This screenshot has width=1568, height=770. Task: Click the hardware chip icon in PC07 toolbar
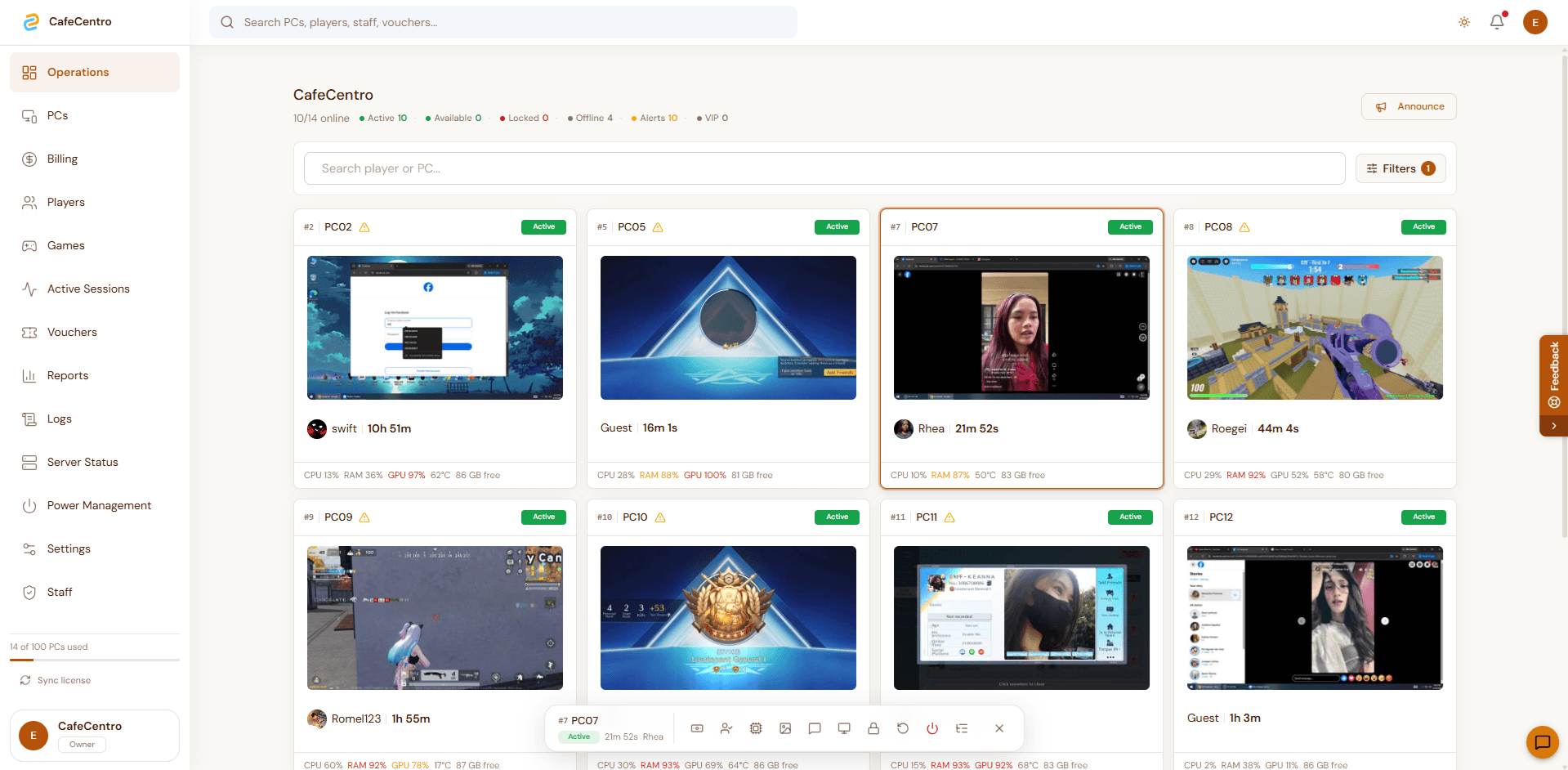[x=756, y=728]
